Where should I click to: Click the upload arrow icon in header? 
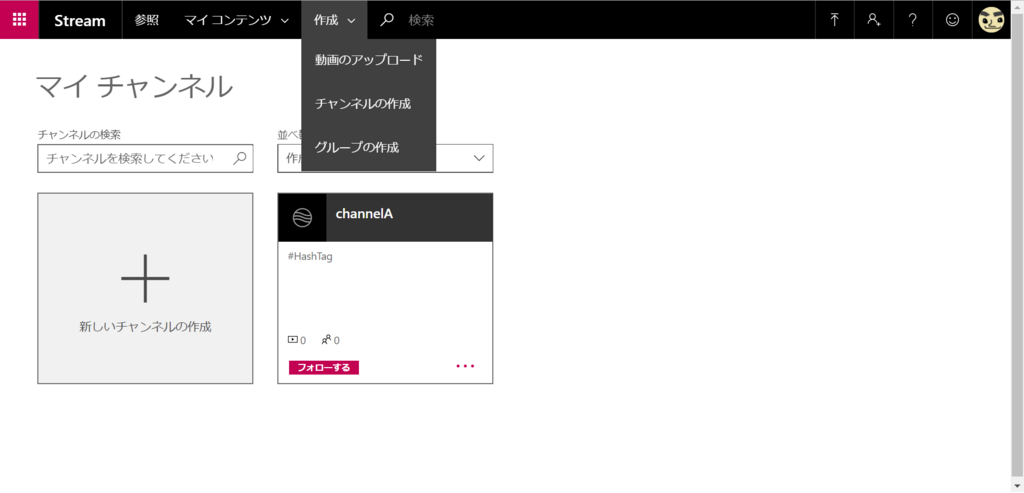835,20
